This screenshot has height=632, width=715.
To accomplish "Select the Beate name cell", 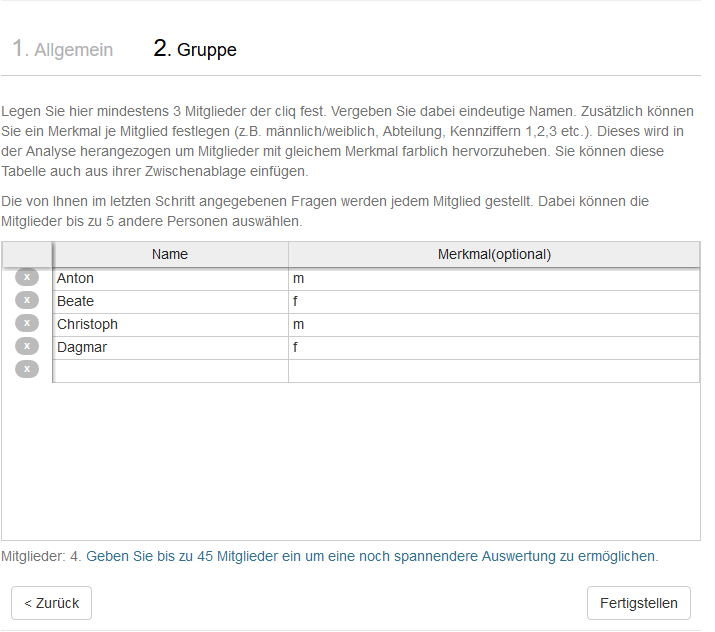I will [171, 302].
